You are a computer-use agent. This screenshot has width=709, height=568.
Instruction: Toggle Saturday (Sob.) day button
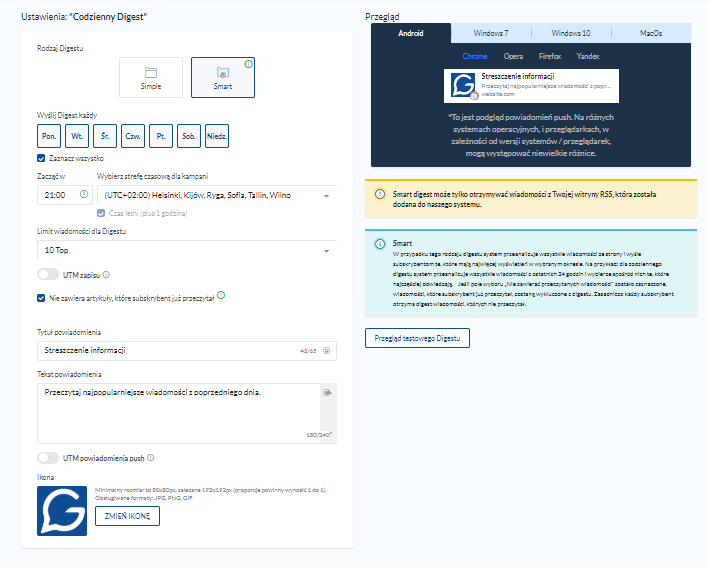[x=189, y=136]
